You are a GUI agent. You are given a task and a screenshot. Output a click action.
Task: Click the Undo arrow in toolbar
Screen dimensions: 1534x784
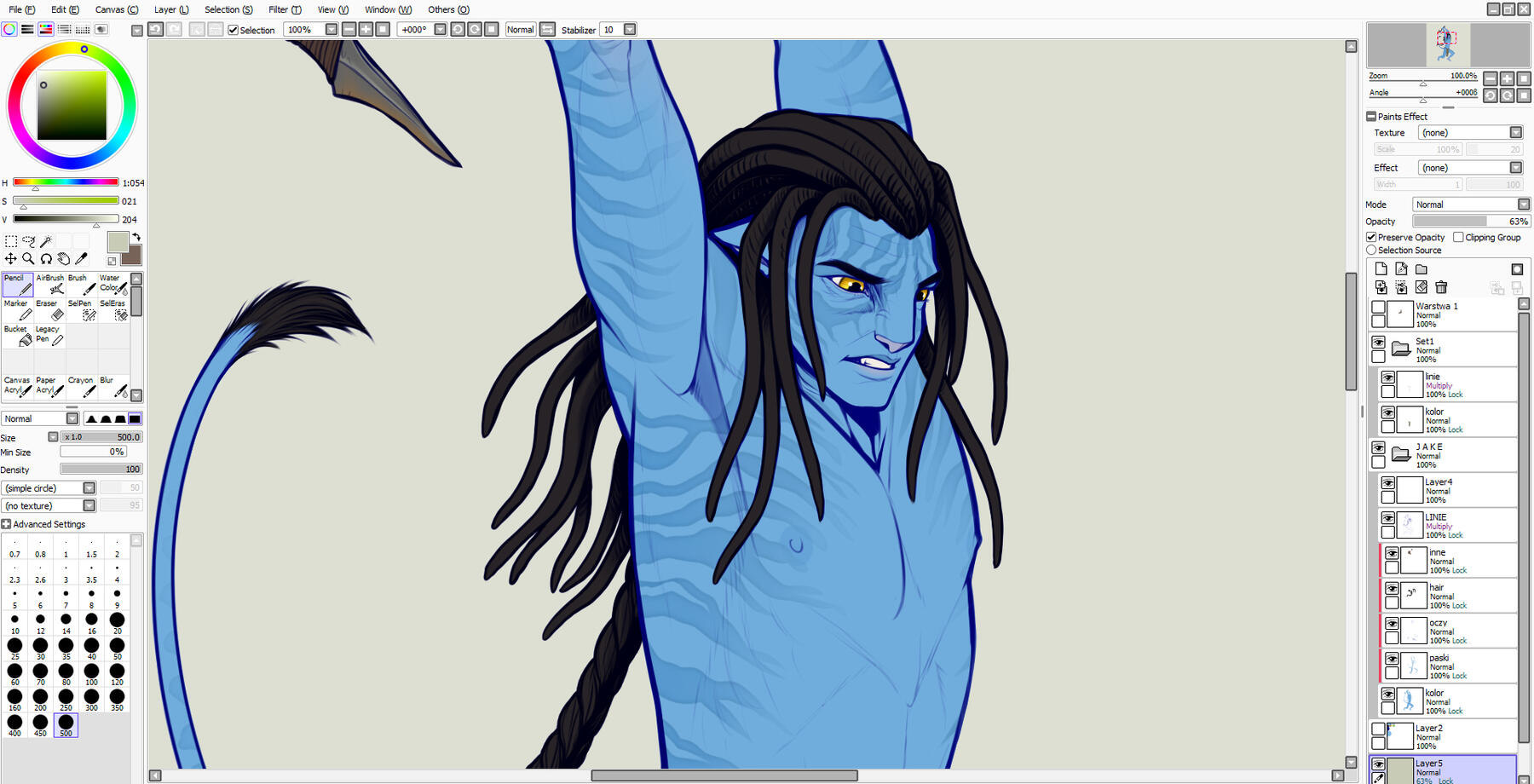coord(155,29)
